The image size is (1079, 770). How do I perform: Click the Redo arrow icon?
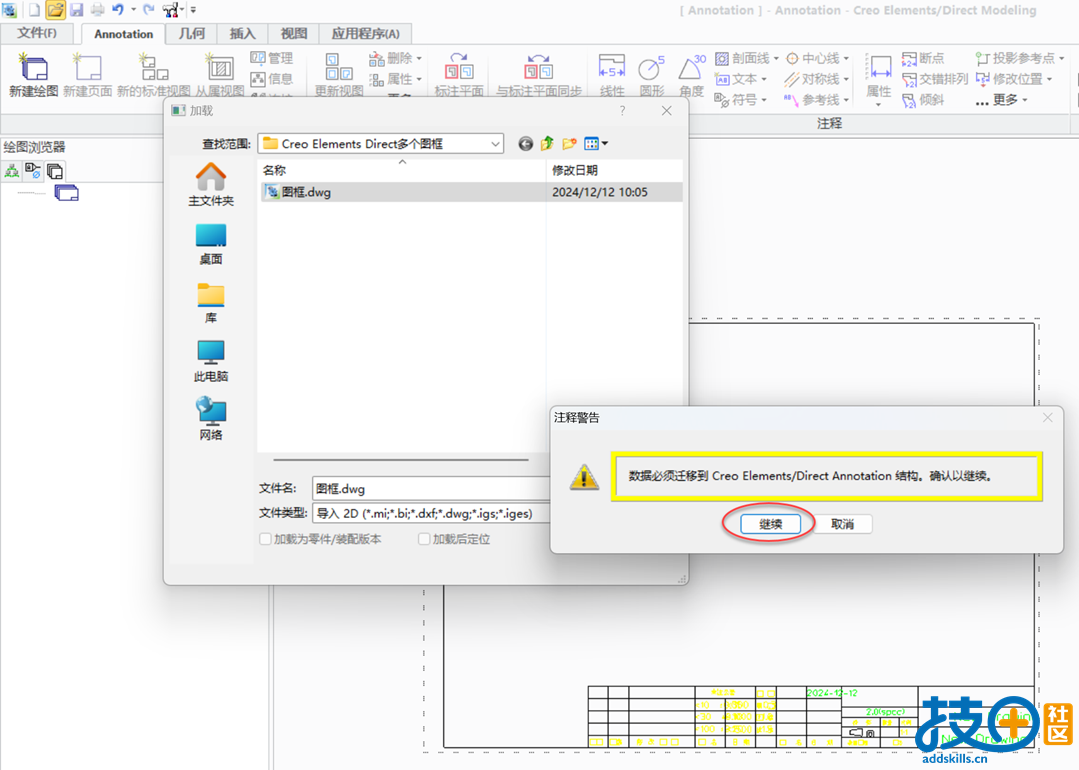point(149,10)
